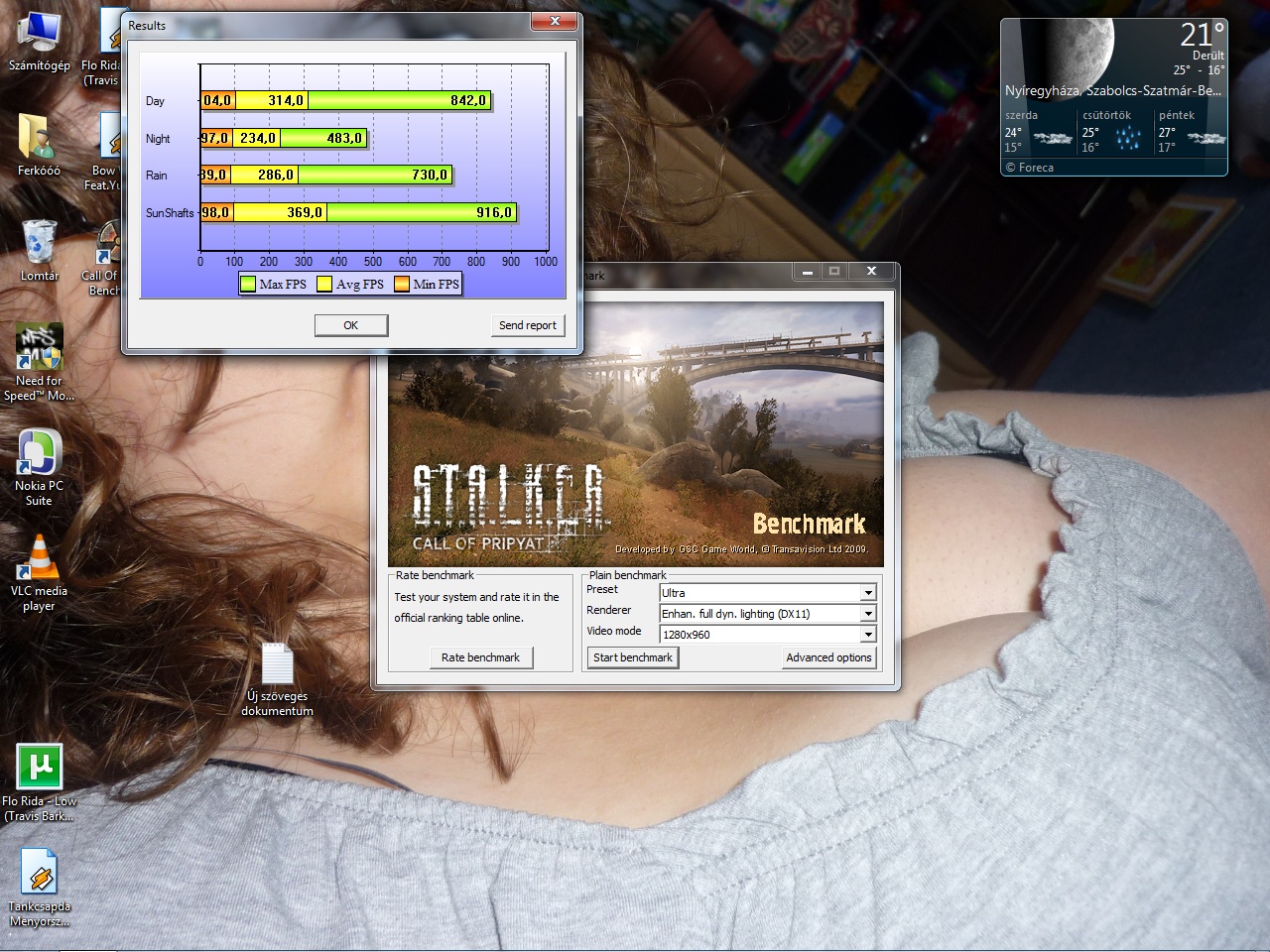
Task: Click the Min FPS orange legend swatch
Action: (402, 285)
